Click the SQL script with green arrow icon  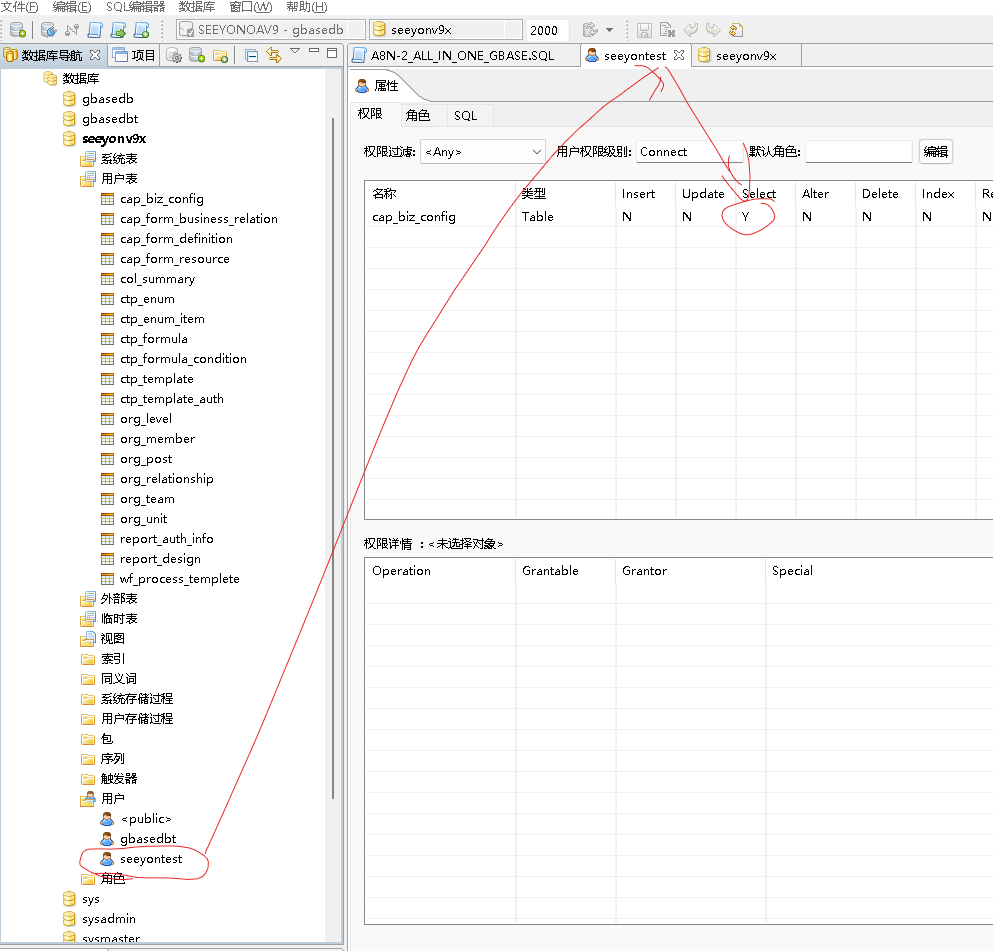(118, 30)
